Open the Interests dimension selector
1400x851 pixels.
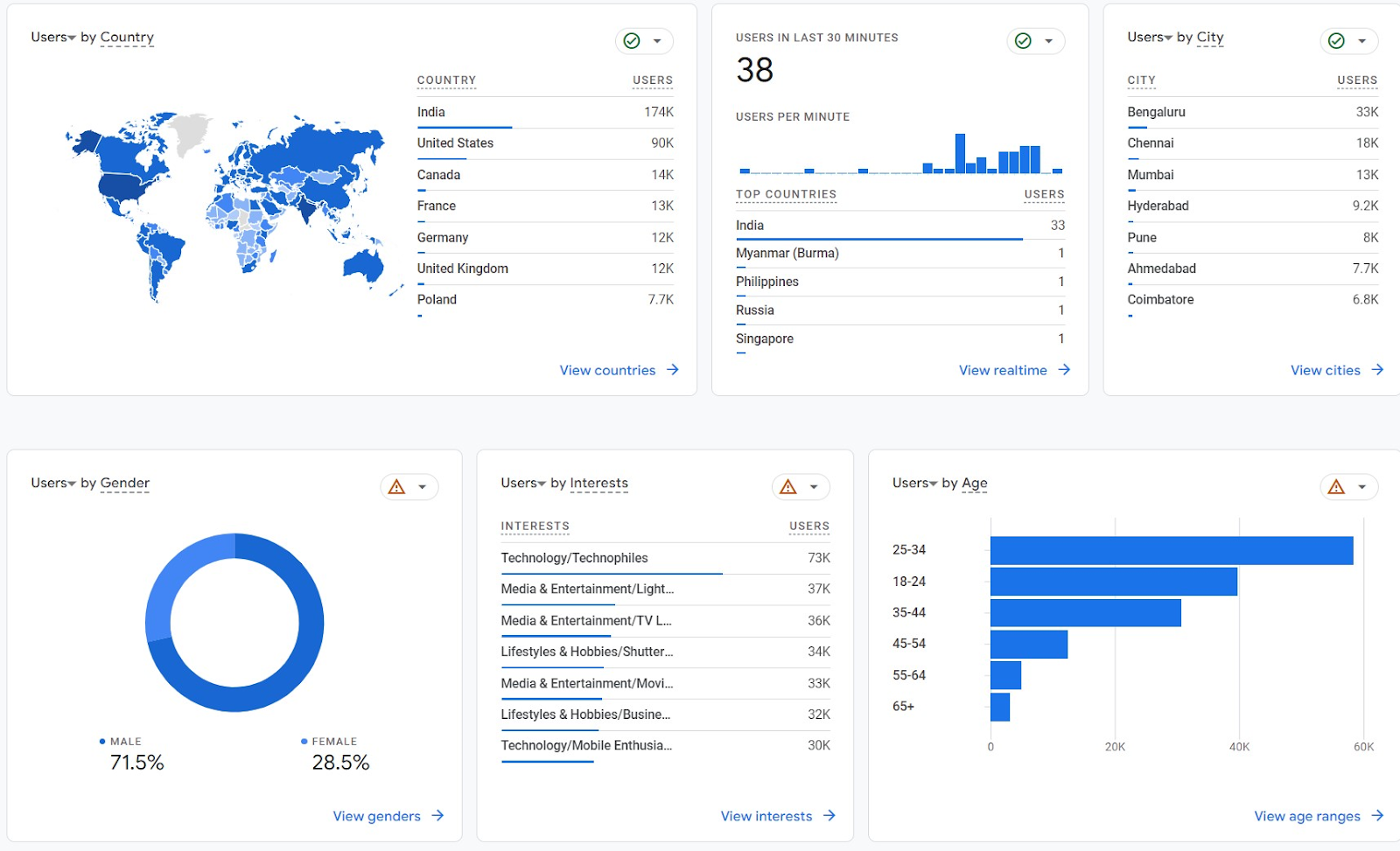598,484
